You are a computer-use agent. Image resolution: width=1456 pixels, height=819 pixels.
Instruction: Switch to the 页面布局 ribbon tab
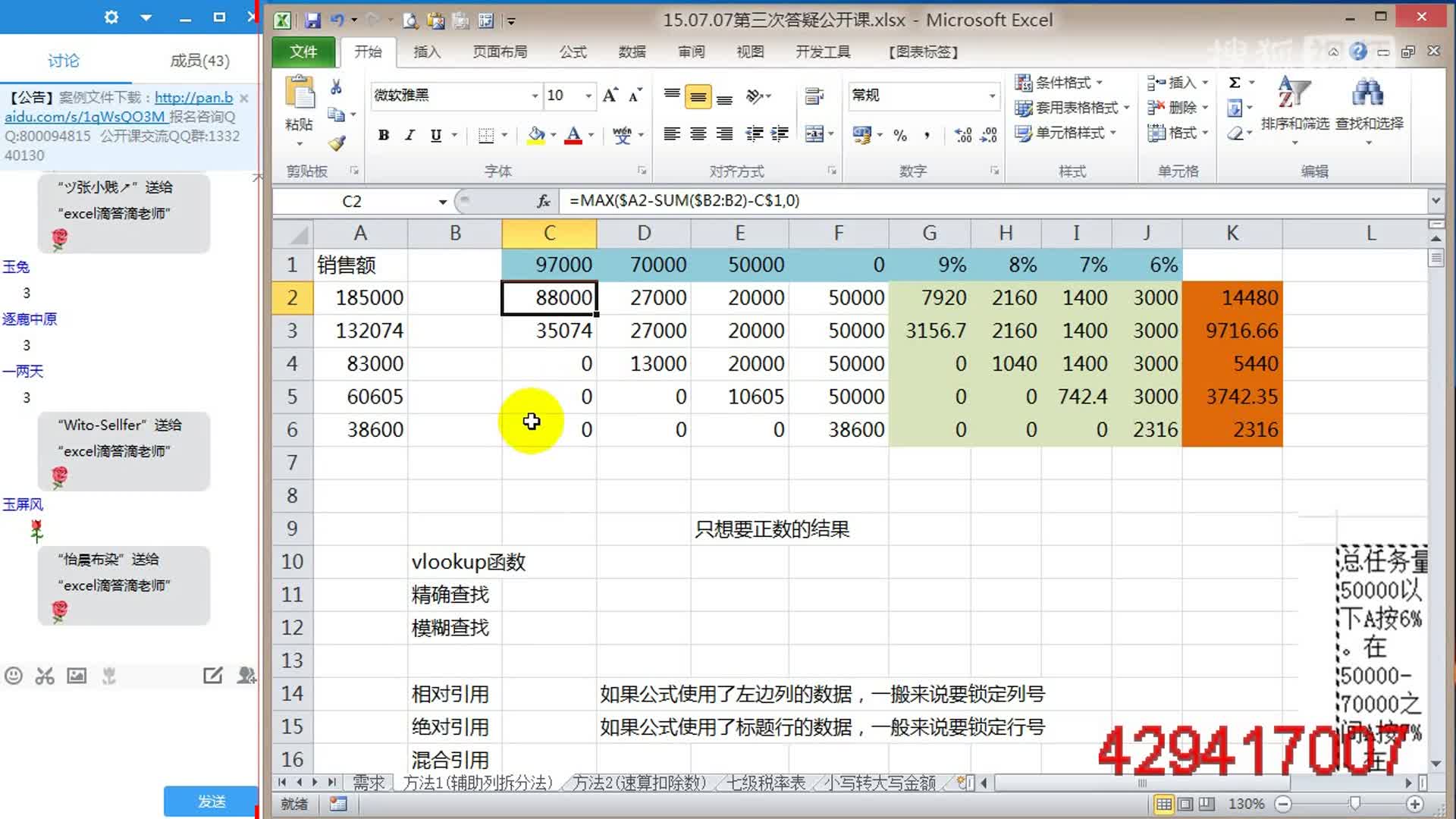[500, 52]
